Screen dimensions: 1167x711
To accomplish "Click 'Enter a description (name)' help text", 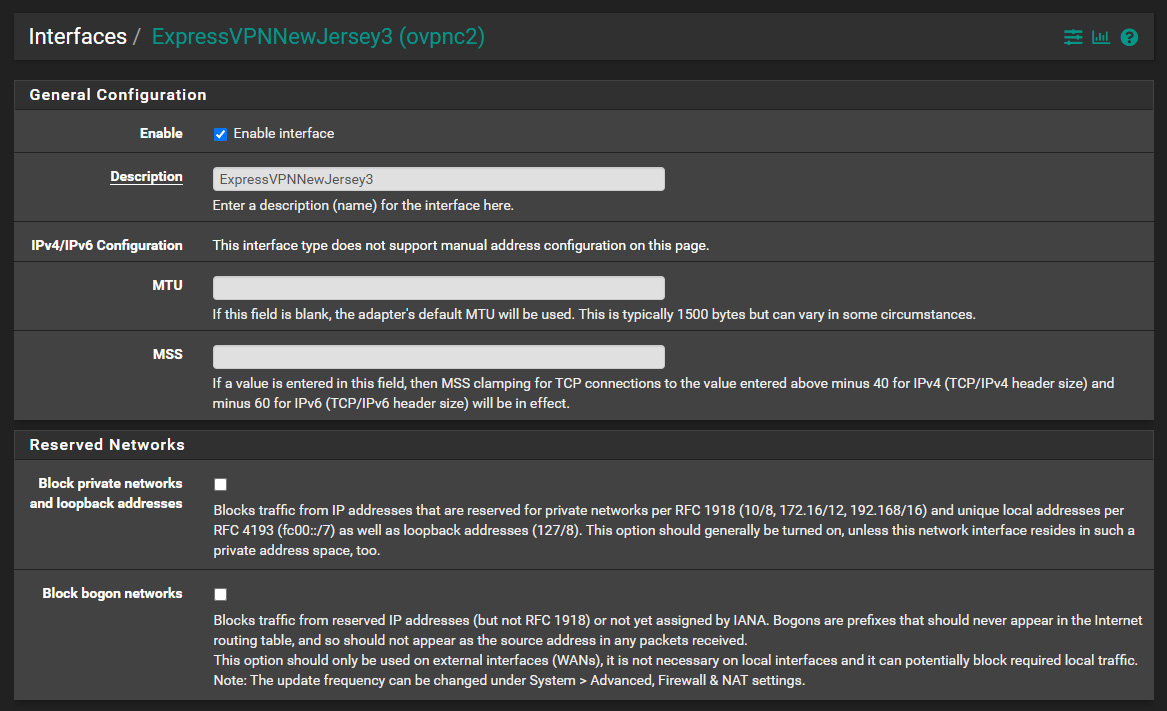I will tap(363, 205).
